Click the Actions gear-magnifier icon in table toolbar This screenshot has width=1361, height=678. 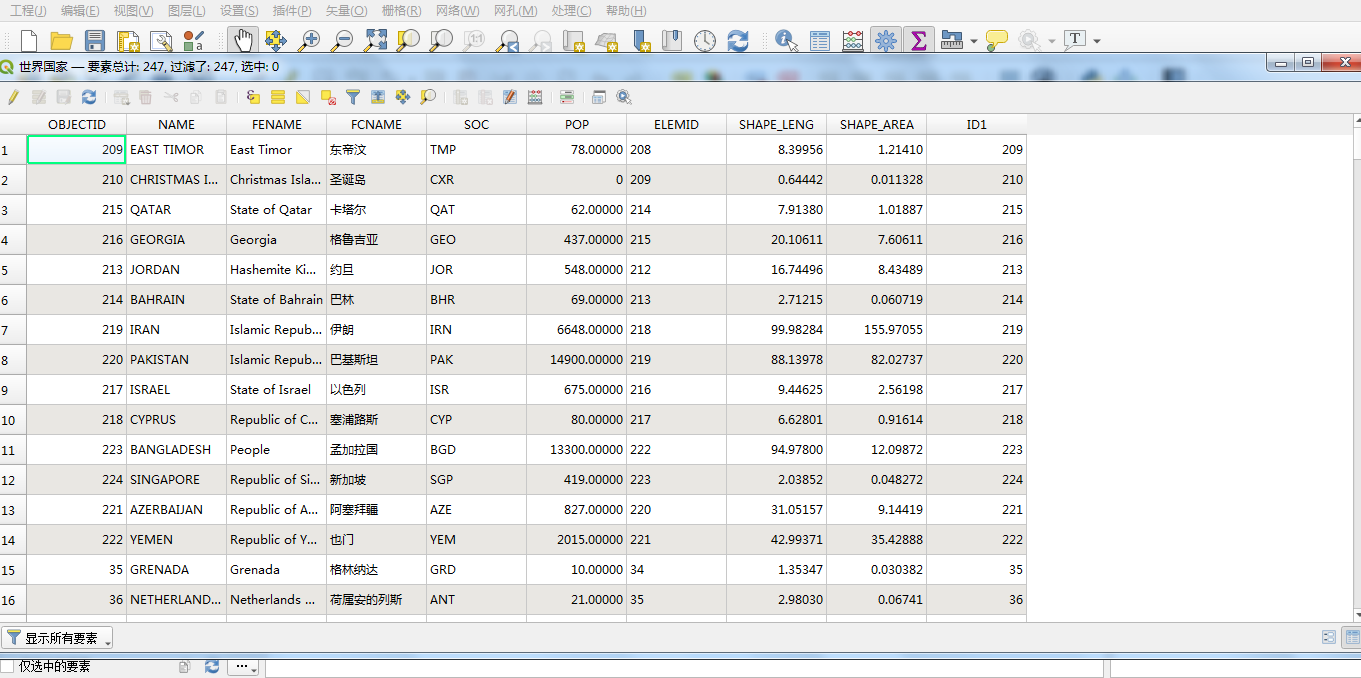click(x=624, y=97)
